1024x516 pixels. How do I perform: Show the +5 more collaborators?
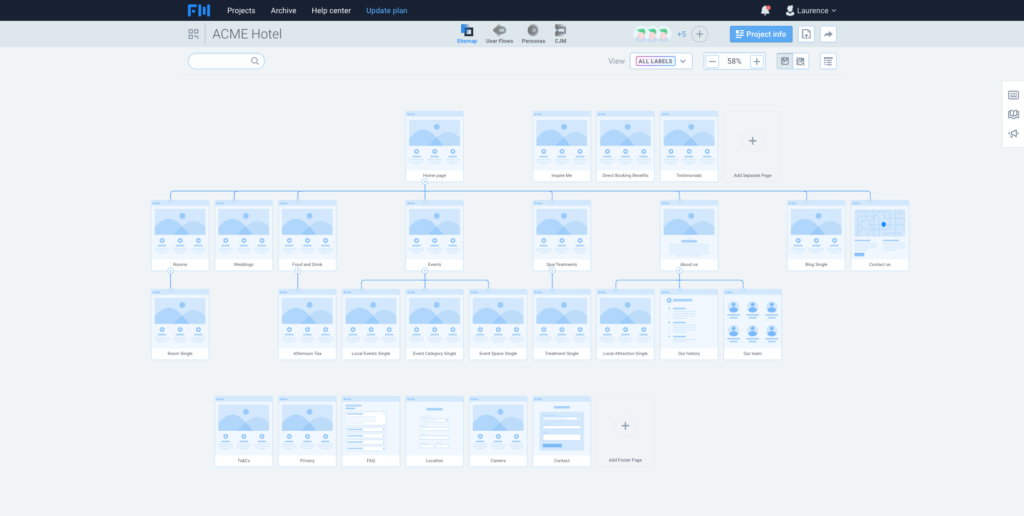681,34
